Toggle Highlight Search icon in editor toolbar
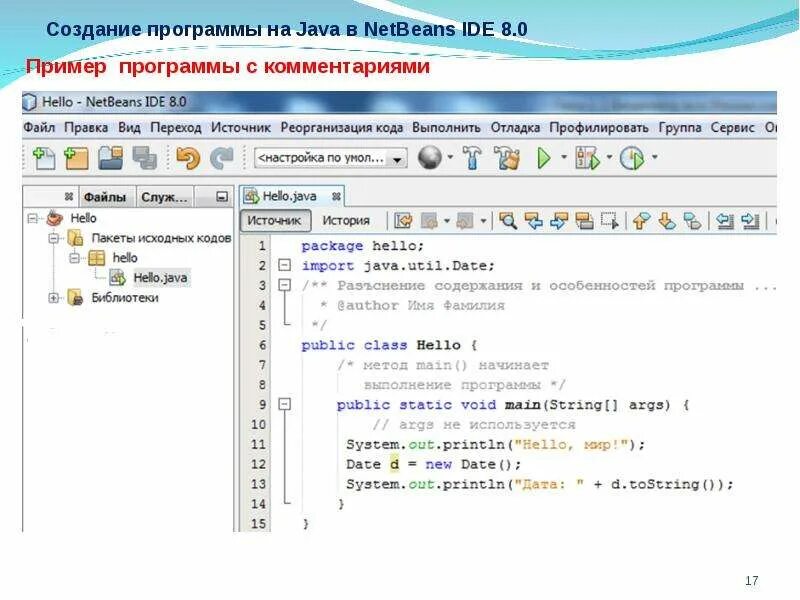The height and width of the screenshot is (600, 800). click(x=584, y=221)
